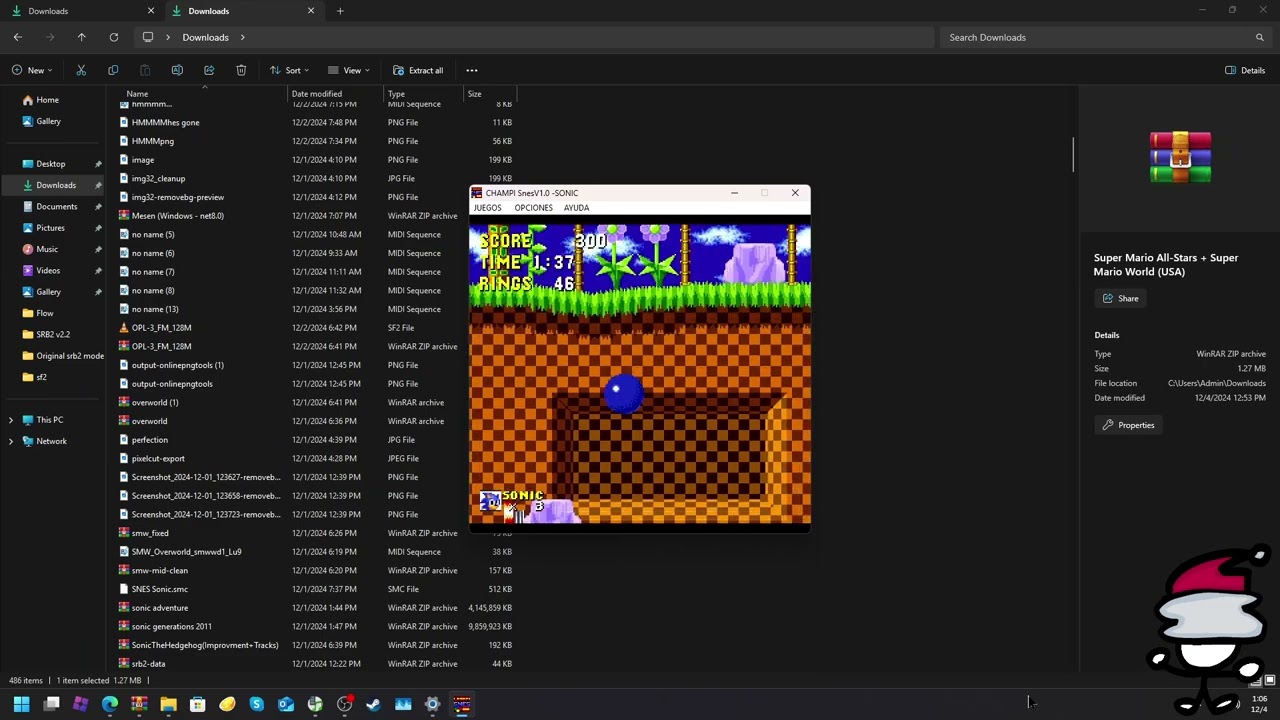1280x720 pixels.
Task: Select the sonic adventure archive row
Action: (315, 608)
